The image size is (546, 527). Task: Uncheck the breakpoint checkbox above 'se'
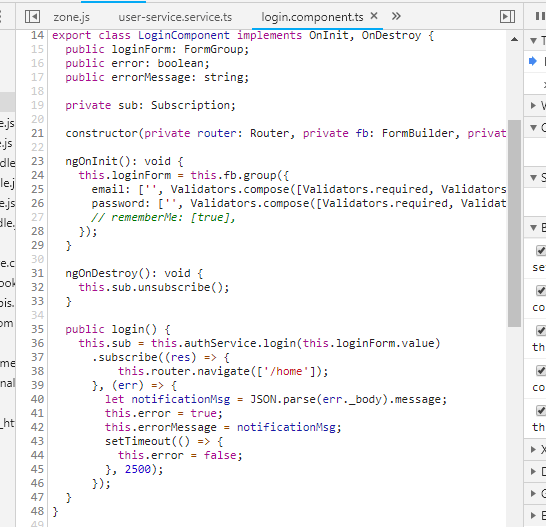point(541,250)
